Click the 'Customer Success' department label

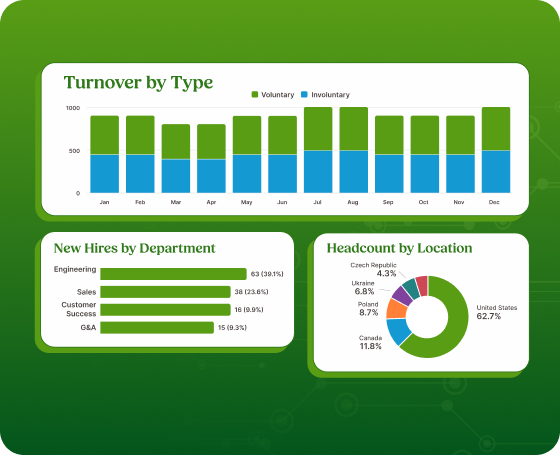pos(79,309)
